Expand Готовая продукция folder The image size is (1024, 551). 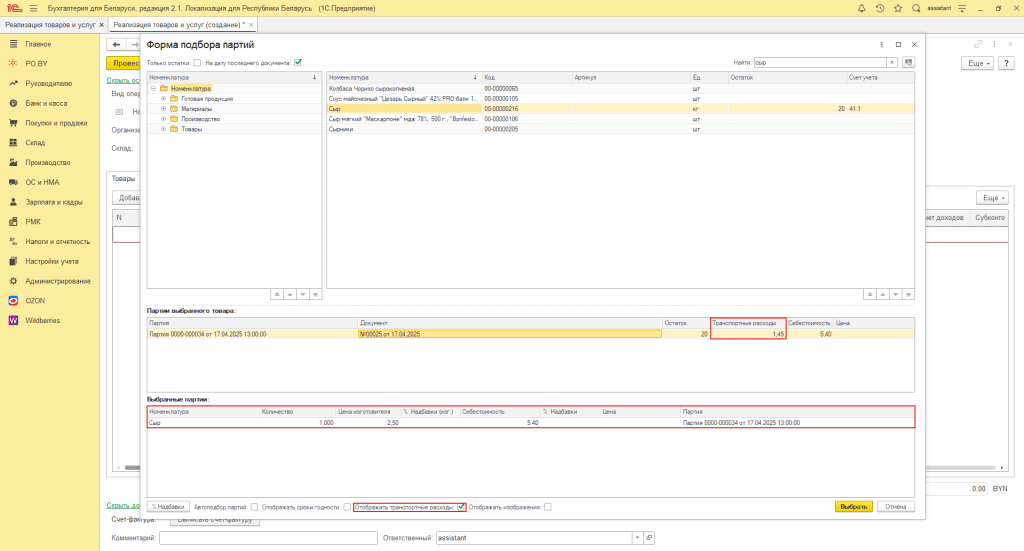[x=164, y=99]
